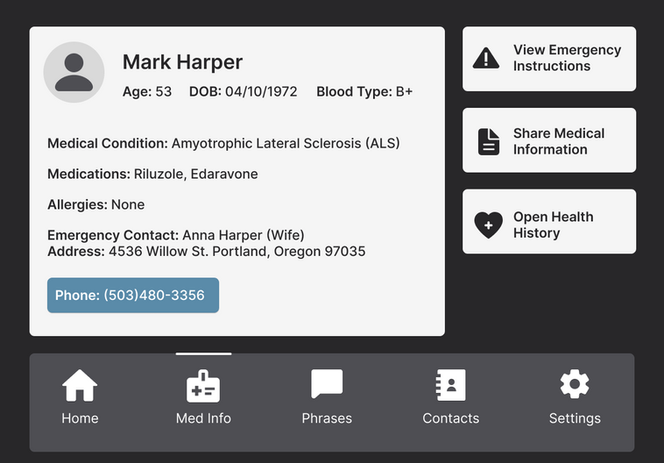Click the Home house icon
This screenshot has height=463, width=664.
pyautogui.click(x=80, y=385)
